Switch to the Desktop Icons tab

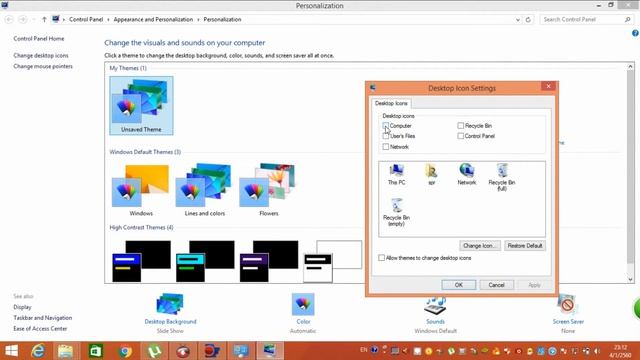pos(391,103)
